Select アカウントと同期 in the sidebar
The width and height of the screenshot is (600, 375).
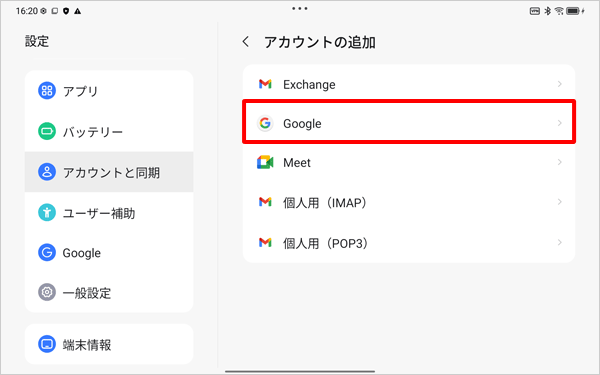(x=109, y=172)
